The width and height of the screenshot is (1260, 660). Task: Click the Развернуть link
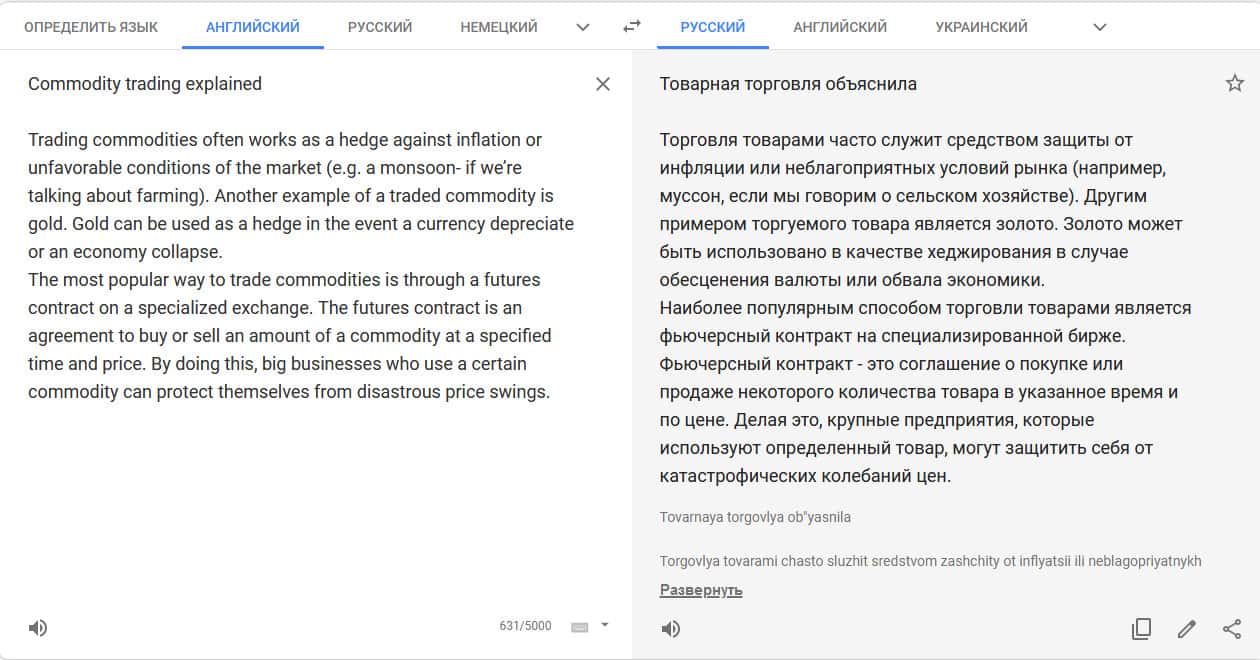click(x=701, y=590)
